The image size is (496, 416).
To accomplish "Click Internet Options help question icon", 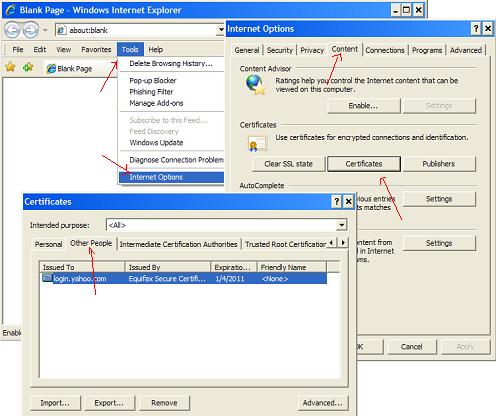I will (x=476, y=29).
